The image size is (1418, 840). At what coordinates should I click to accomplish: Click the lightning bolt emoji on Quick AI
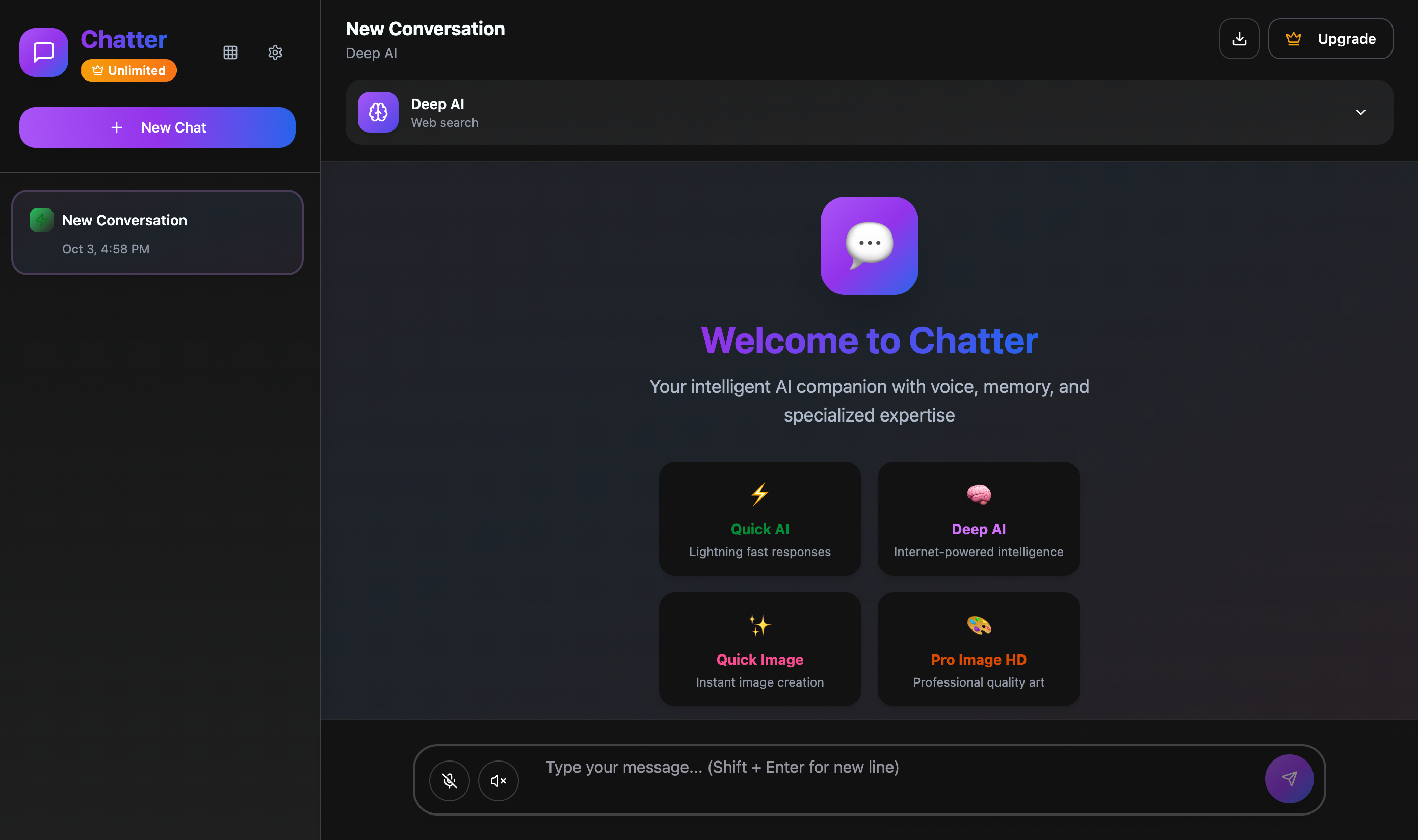tap(759, 494)
